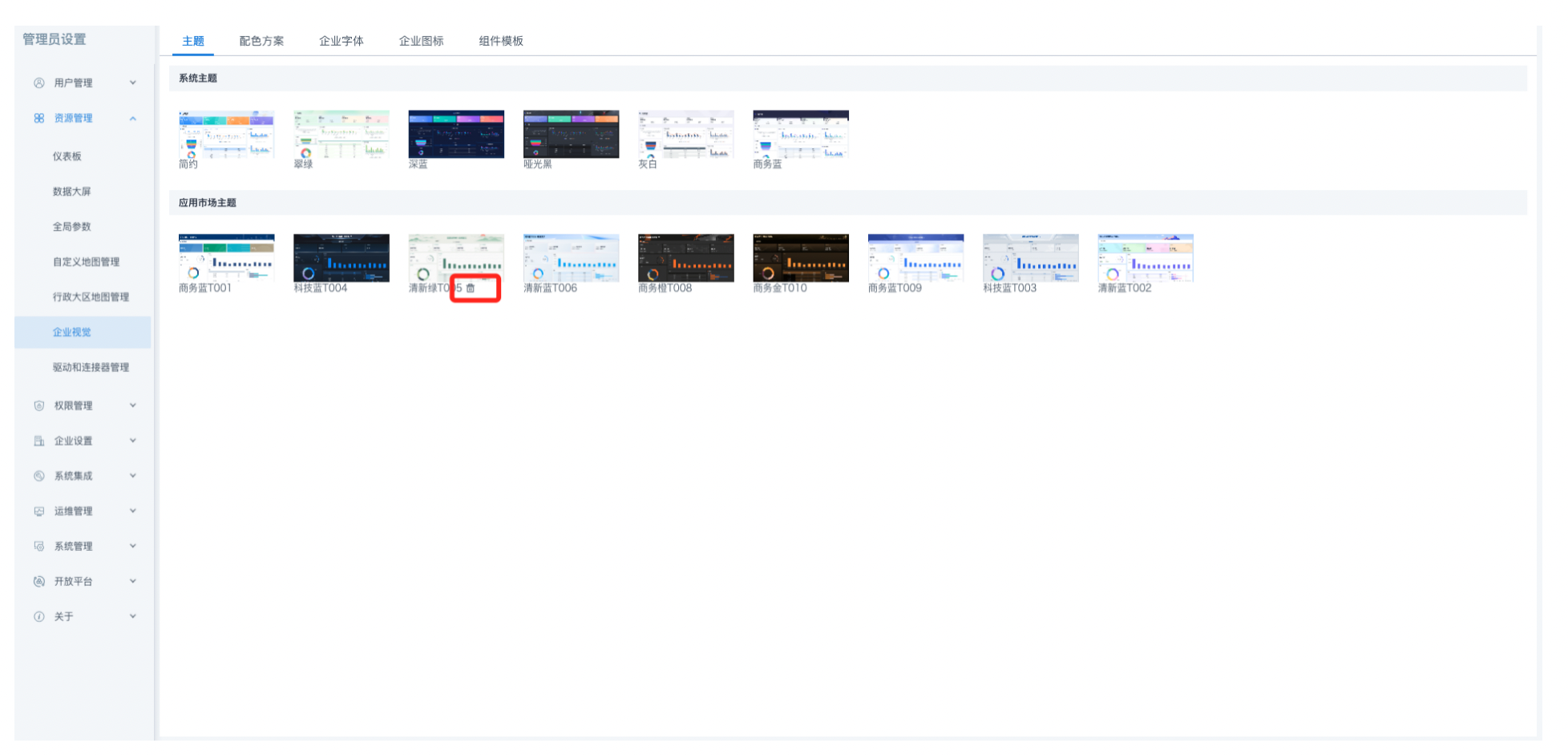Open the 企业字体 tab
This screenshot has height=755, width=1568.
341,41
